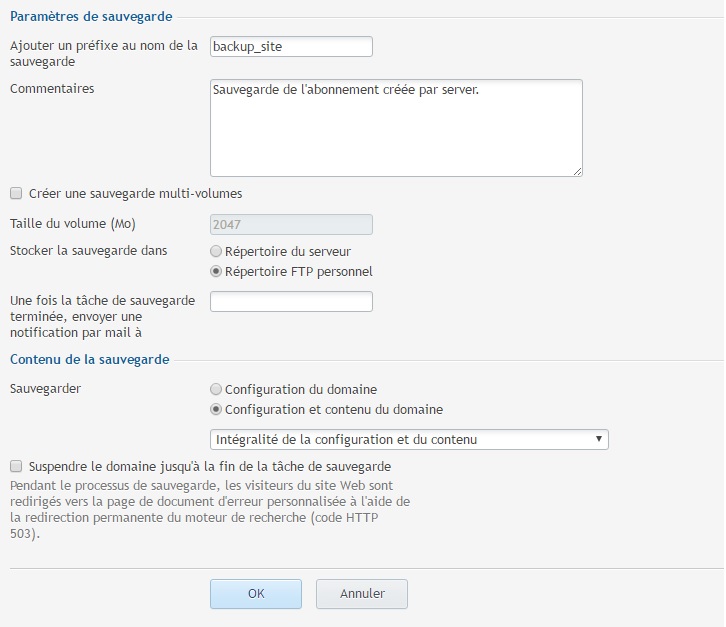The height and width of the screenshot is (627, 726).
Task: Choose "Configuration et contenu du domaine" option
Action: pyautogui.click(x=216, y=409)
